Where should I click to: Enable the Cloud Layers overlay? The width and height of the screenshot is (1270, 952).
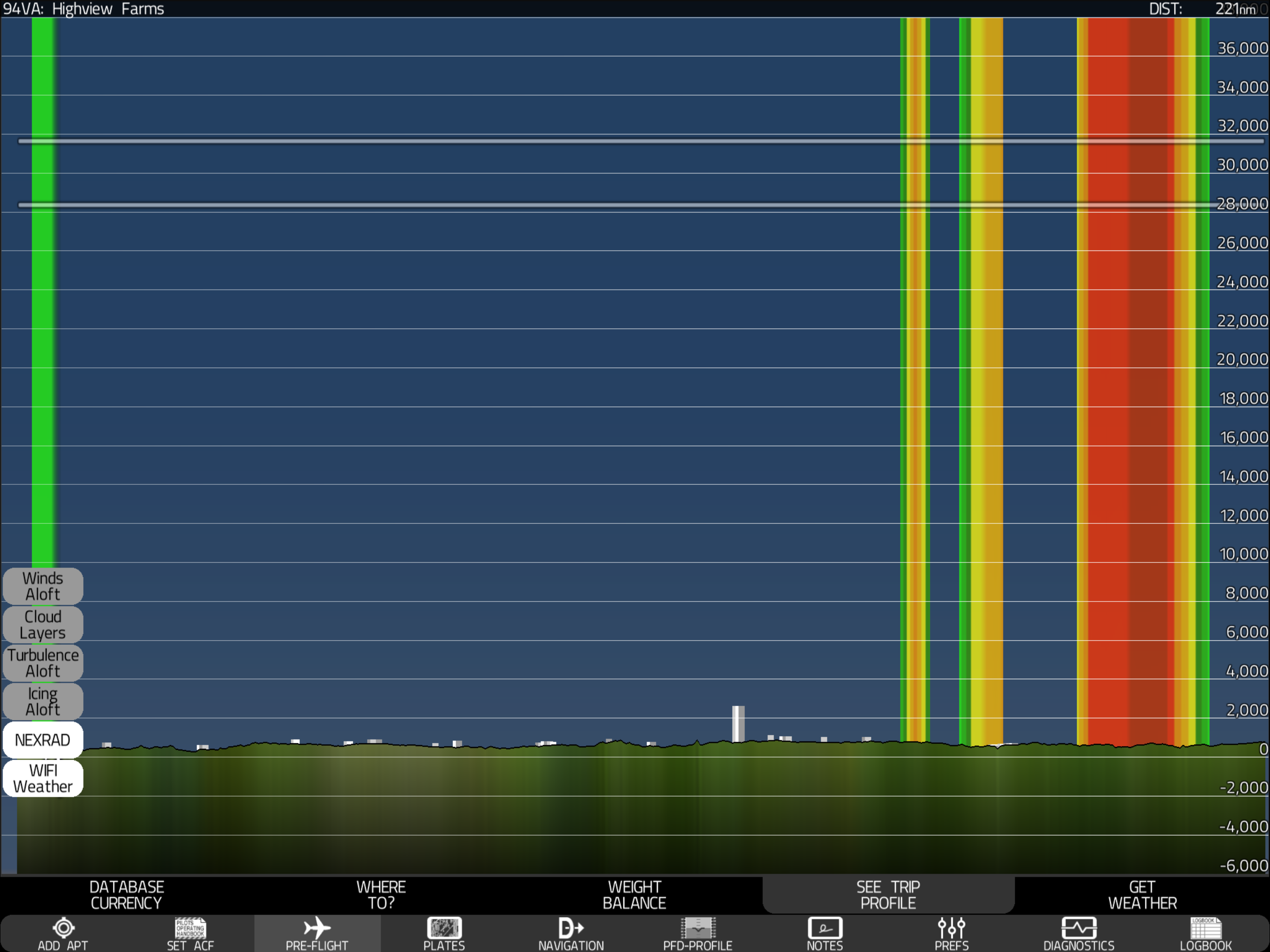pyautogui.click(x=43, y=625)
